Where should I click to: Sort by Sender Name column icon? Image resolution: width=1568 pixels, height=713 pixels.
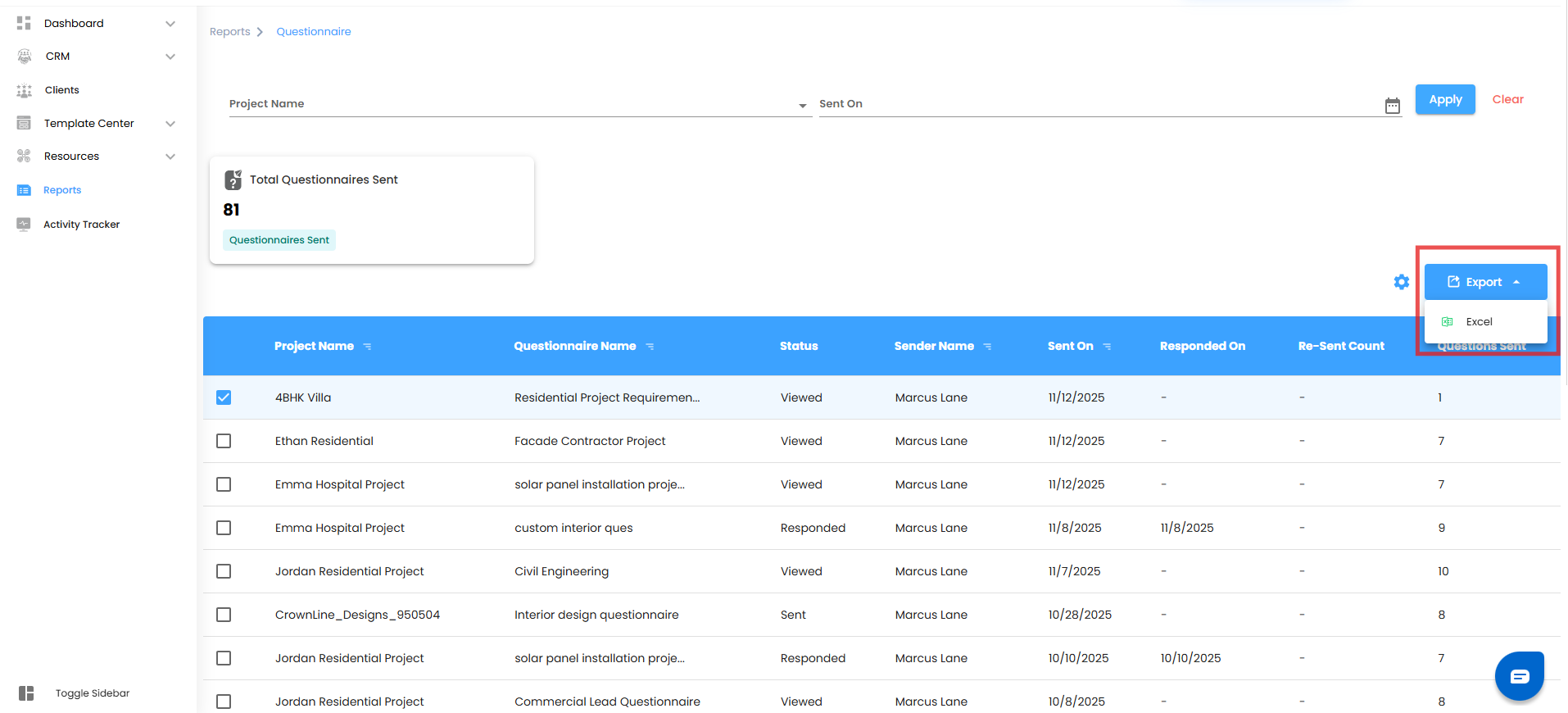(x=987, y=347)
